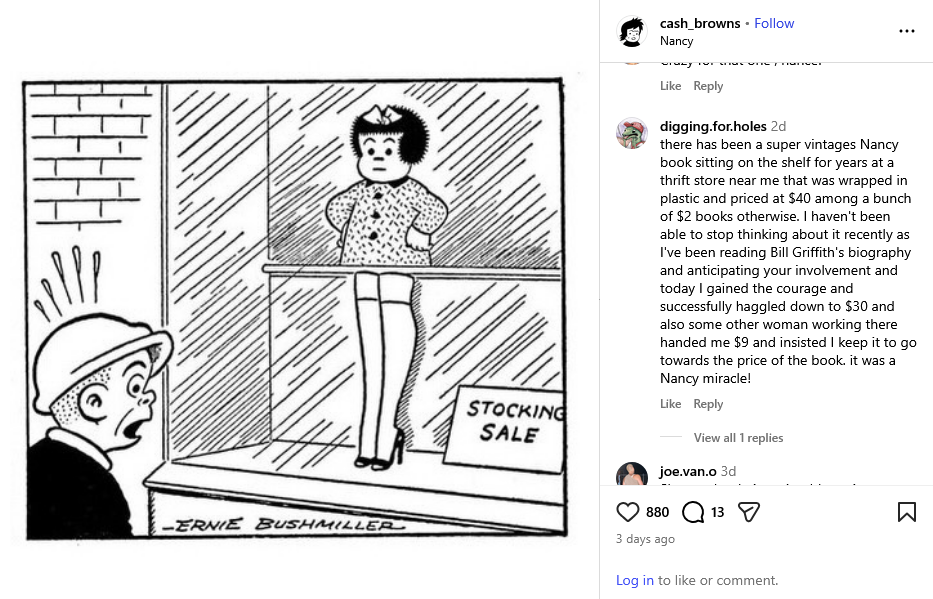This screenshot has width=933, height=599.
Task: Share the post with paper plane icon
Action: 748,512
